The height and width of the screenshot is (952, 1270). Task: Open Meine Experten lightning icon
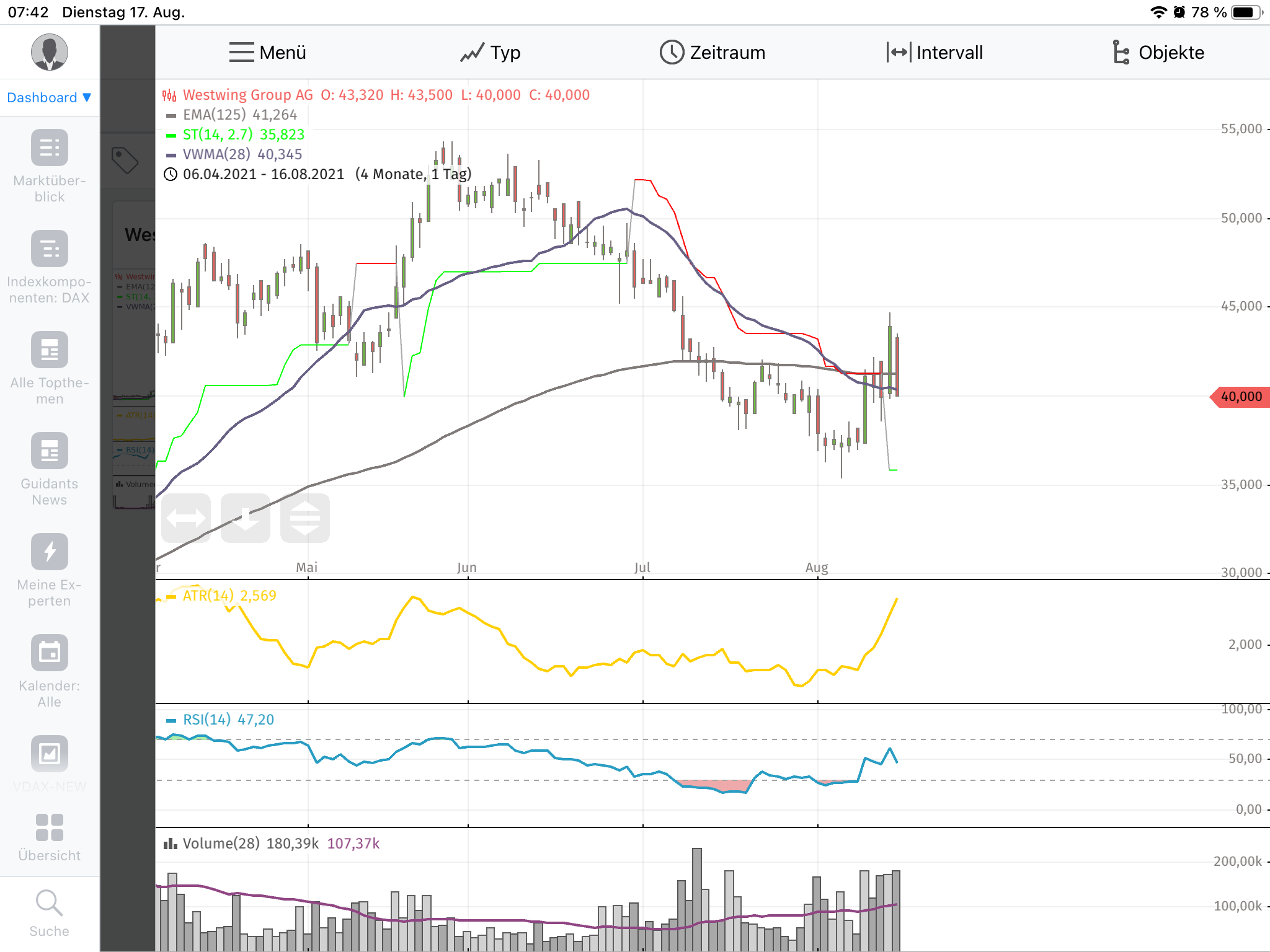click(x=49, y=552)
